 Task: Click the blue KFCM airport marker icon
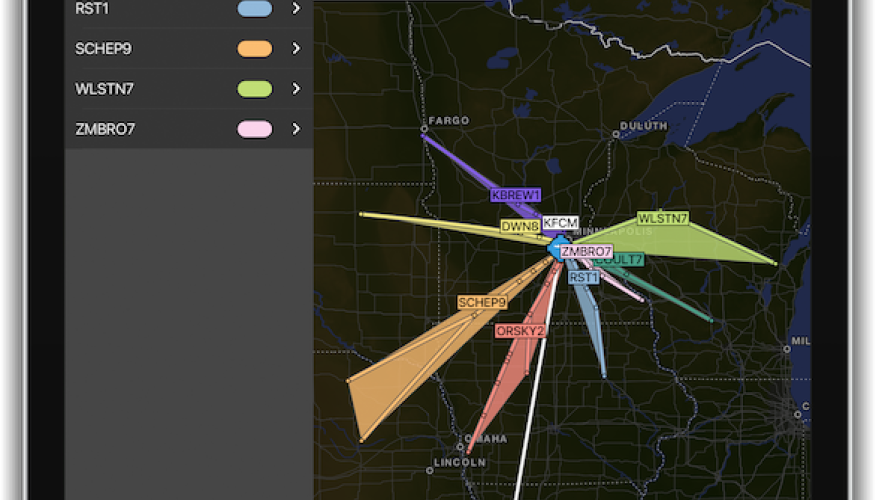pos(555,248)
